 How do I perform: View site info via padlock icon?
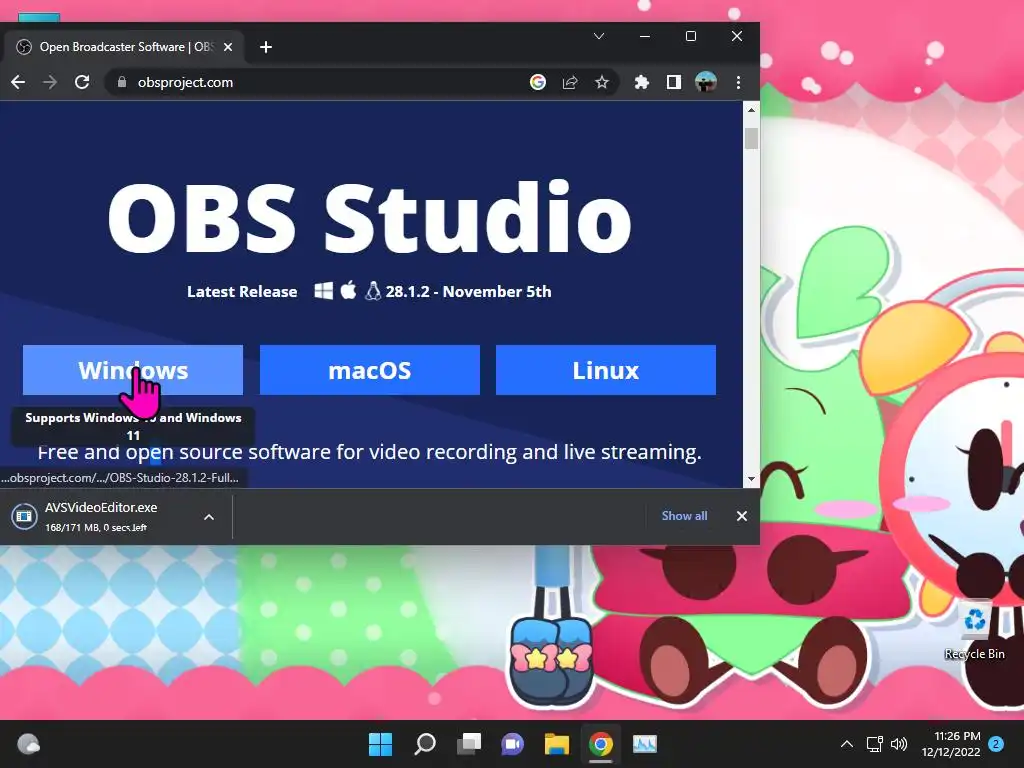[121, 82]
